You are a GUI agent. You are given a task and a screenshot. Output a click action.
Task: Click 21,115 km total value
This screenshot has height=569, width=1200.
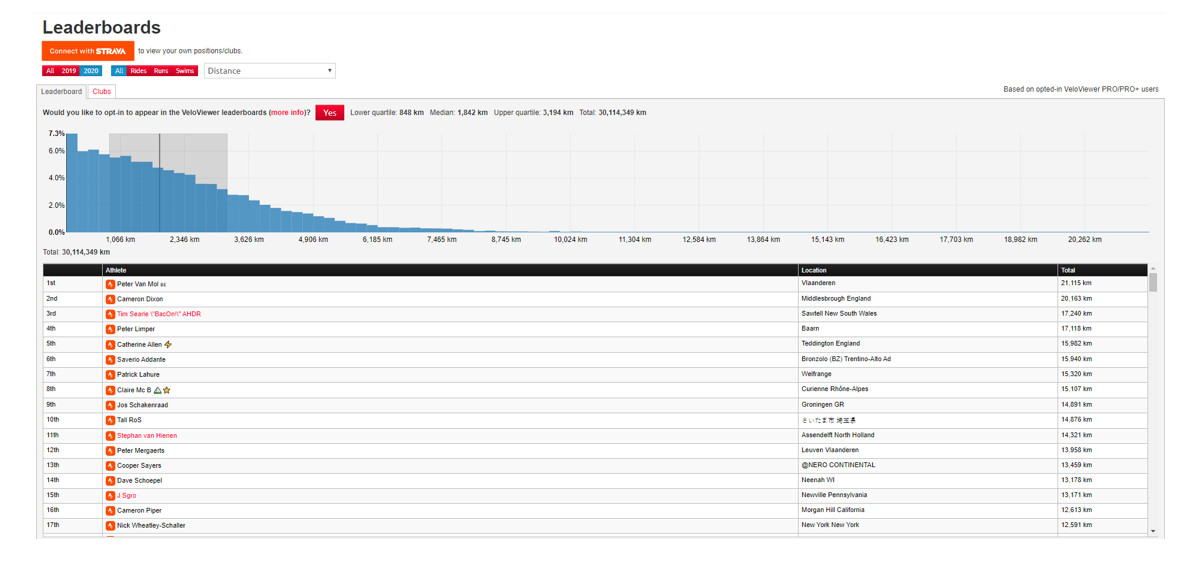1076,284
